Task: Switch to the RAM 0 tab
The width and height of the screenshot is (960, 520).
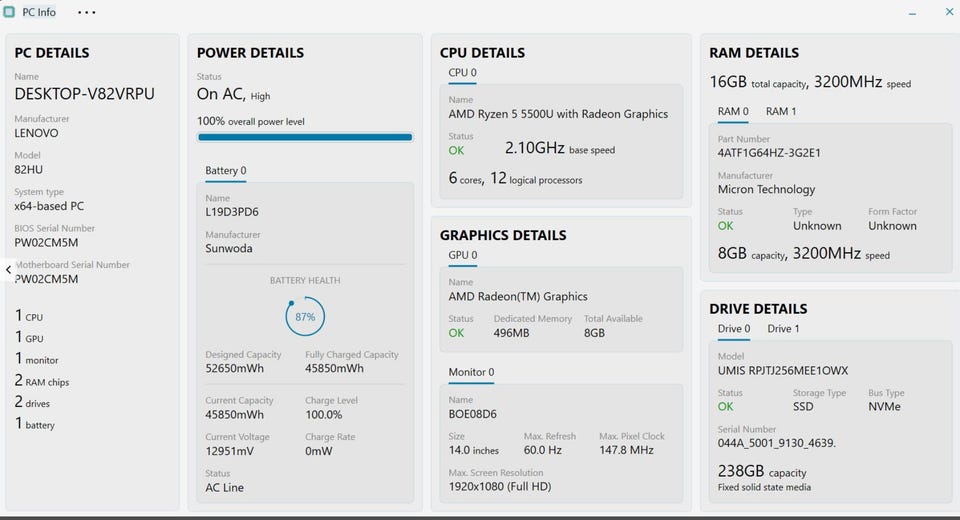Action: (x=733, y=112)
